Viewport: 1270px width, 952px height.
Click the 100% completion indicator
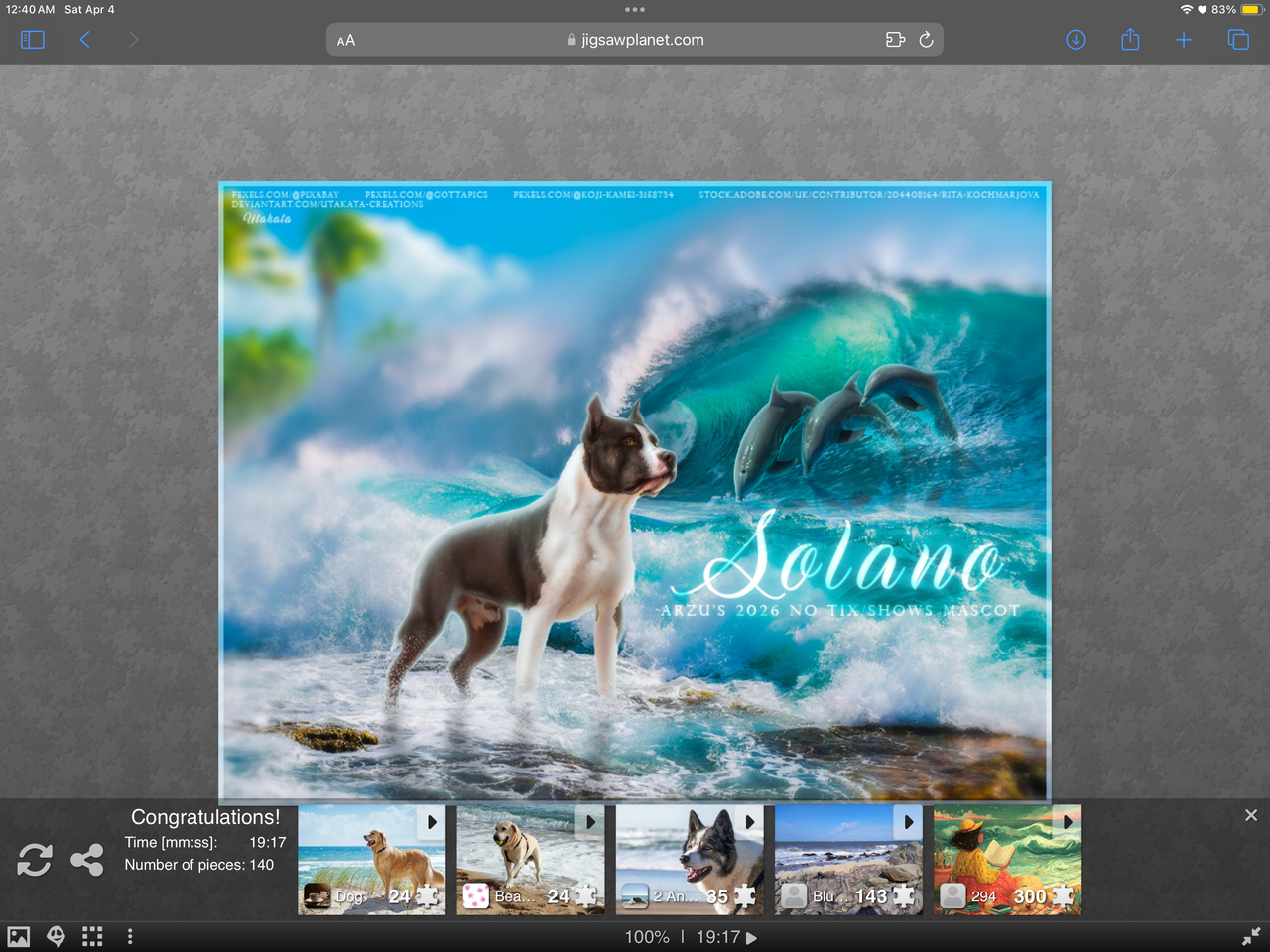coord(647,937)
